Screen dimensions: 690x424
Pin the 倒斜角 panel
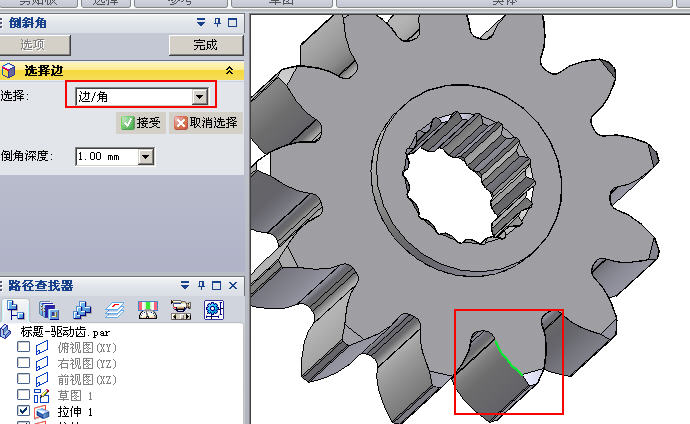[217, 22]
